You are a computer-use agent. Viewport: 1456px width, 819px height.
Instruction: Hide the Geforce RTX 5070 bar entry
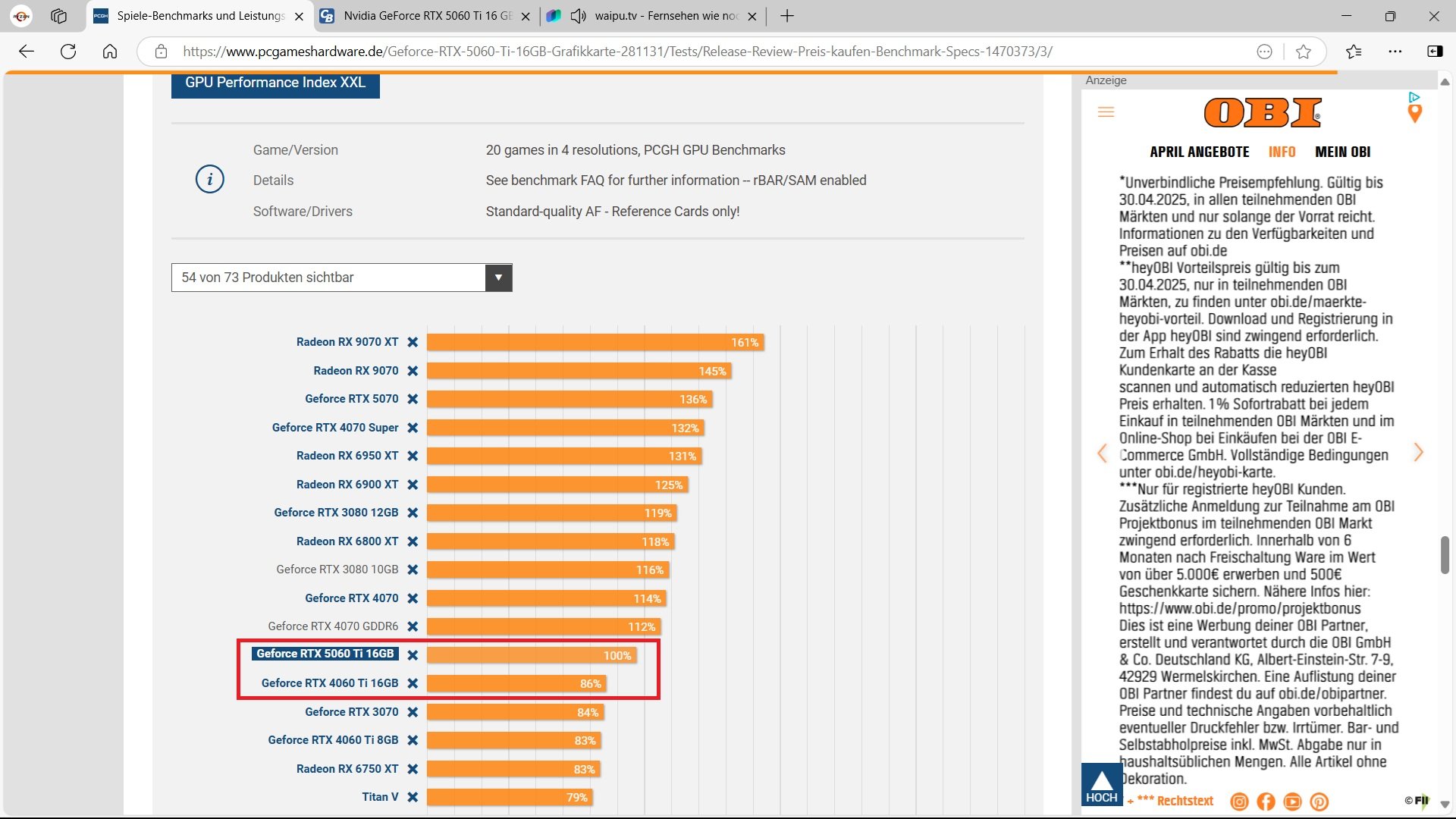pos(413,399)
